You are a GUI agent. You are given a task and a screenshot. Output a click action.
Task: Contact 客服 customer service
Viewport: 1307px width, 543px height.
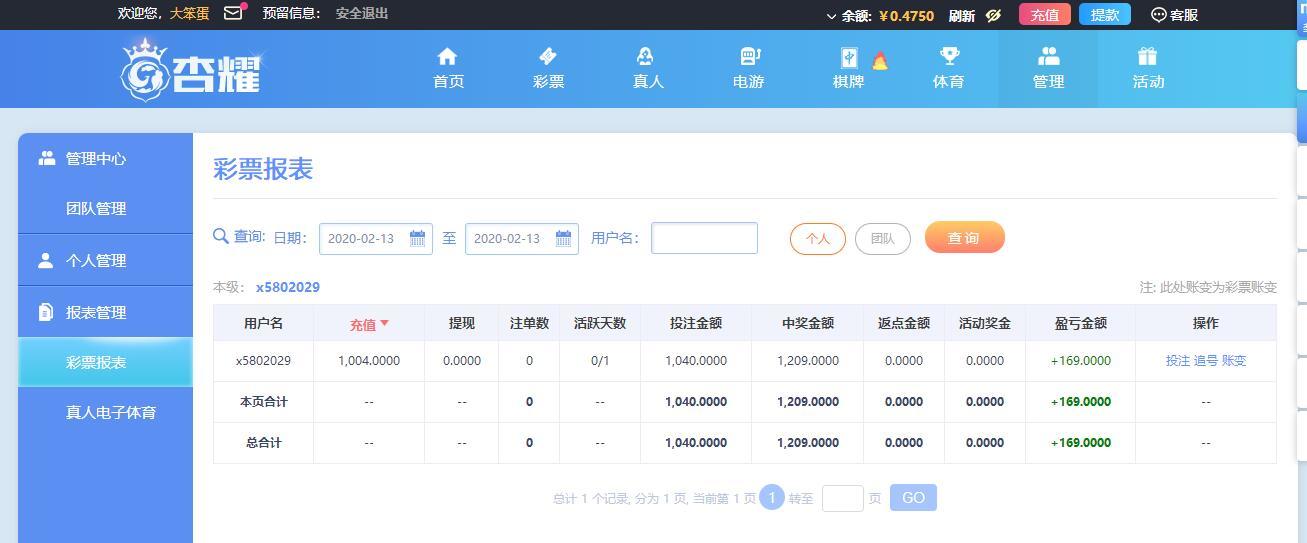(1175, 15)
